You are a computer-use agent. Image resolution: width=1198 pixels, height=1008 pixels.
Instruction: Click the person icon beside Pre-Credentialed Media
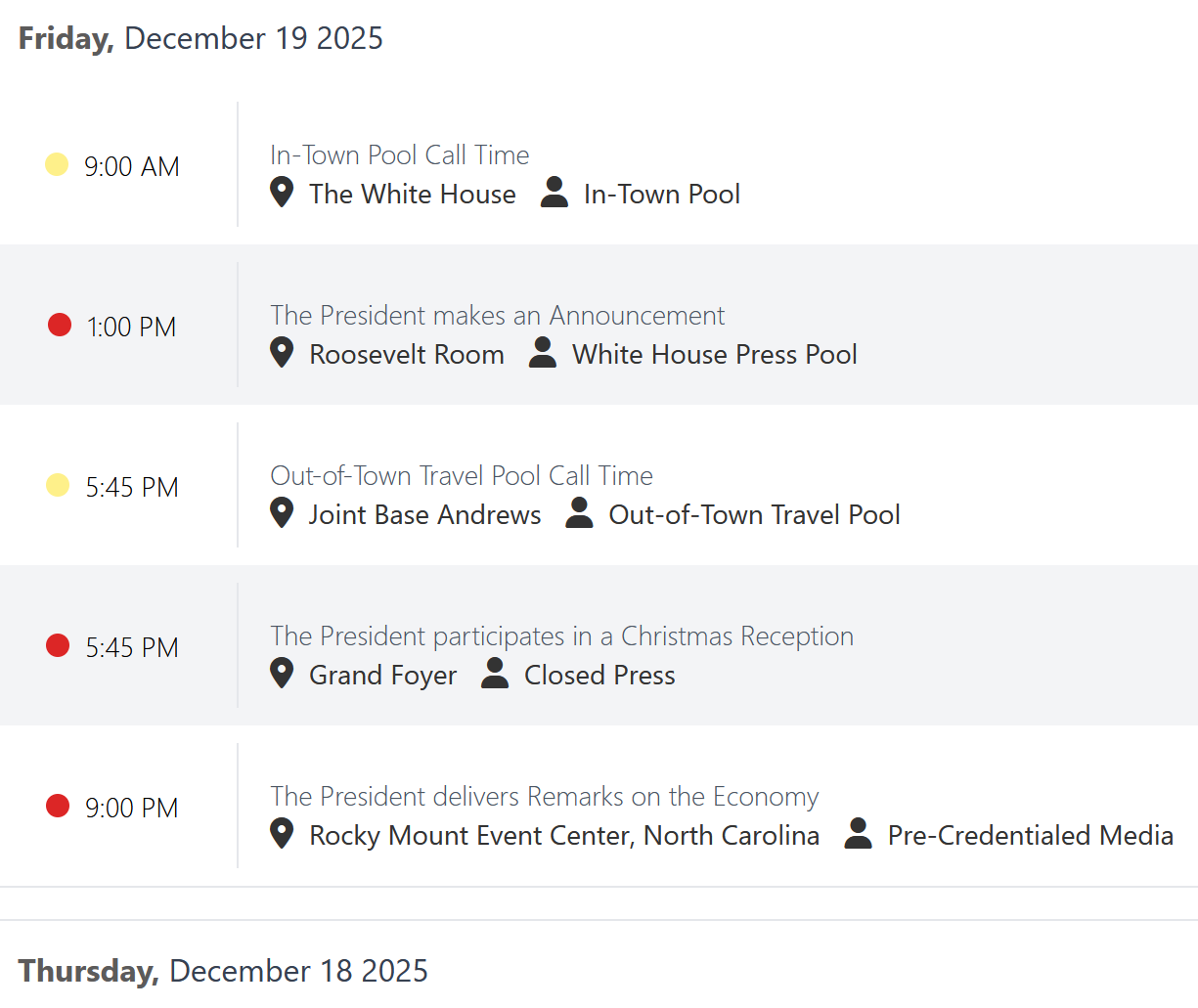coord(858,834)
